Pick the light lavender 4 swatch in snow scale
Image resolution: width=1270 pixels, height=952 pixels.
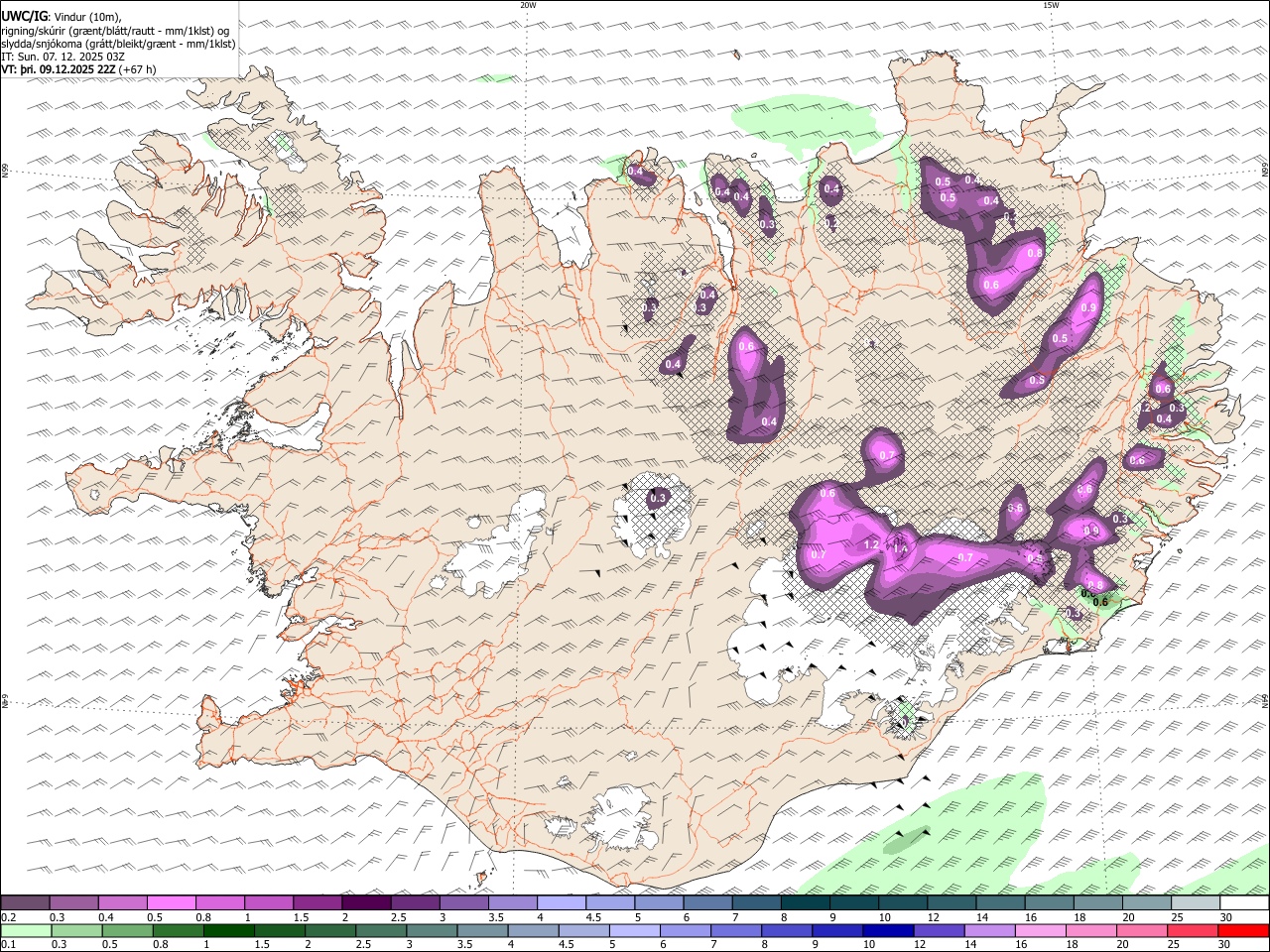click(x=562, y=903)
